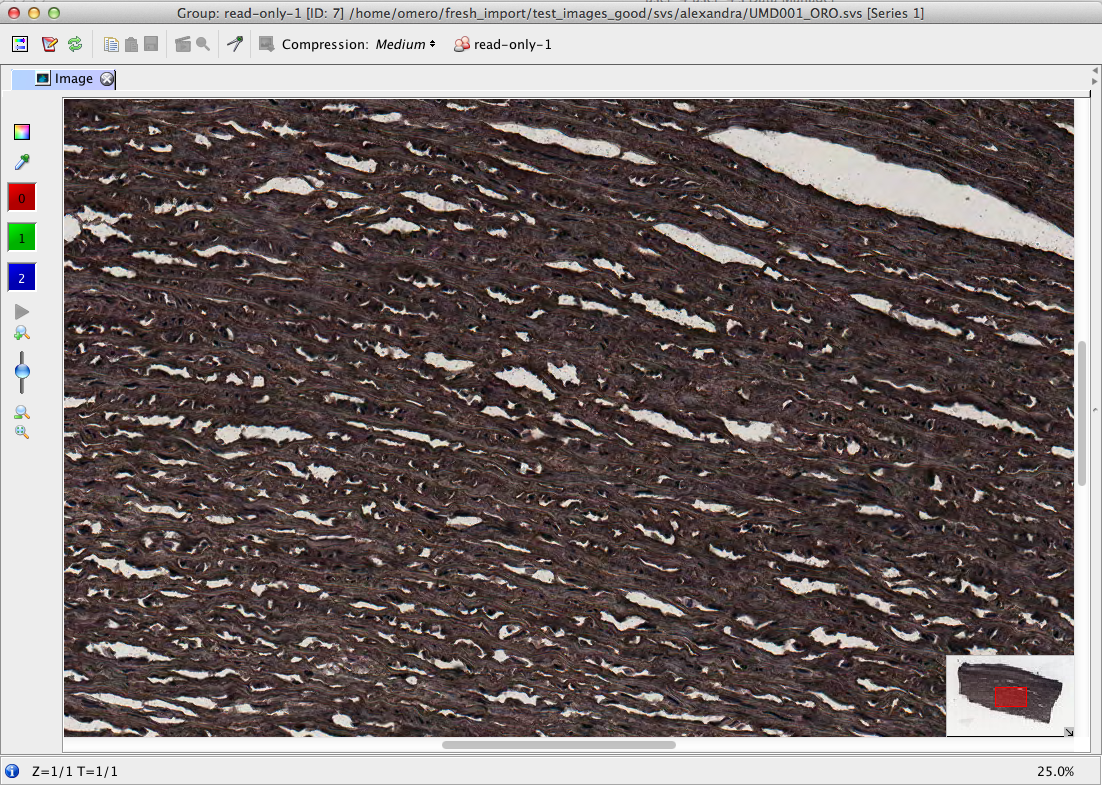This screenshot has height=785, width=1102.
Task: Click the color model icon in sidebar
Action: tap(22, 131)
